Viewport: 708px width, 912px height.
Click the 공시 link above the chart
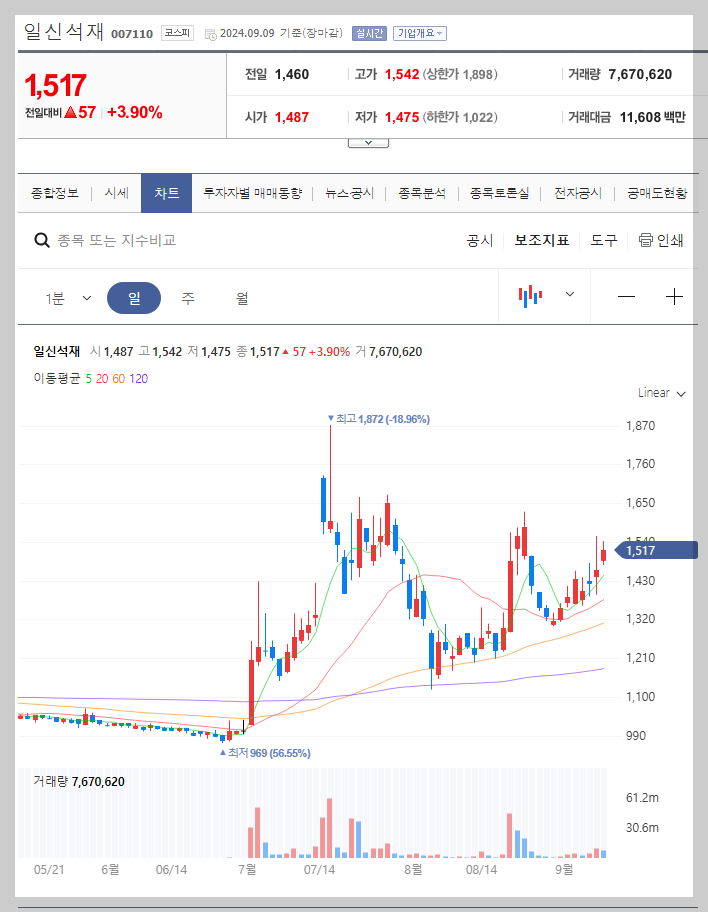[x=481, y=240]
